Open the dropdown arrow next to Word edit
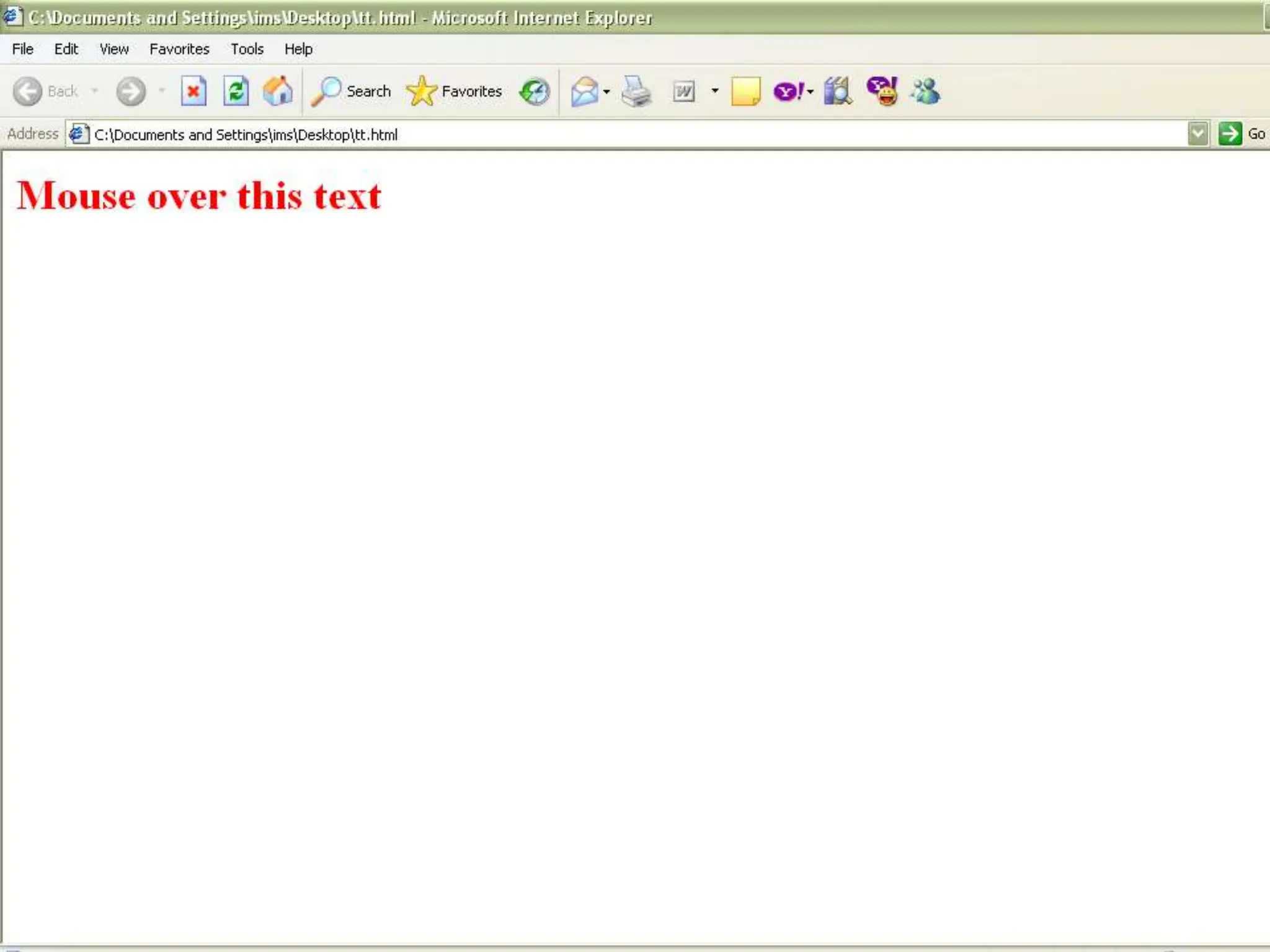 715,91
